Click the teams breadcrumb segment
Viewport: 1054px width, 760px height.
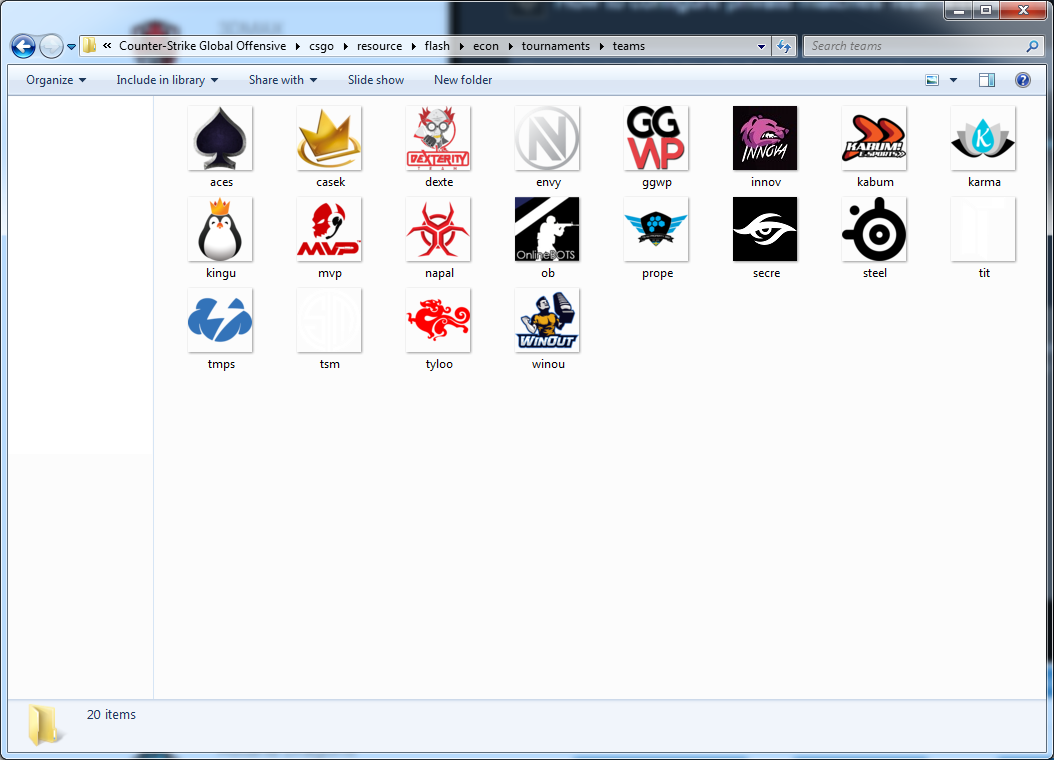coord(629,46)
